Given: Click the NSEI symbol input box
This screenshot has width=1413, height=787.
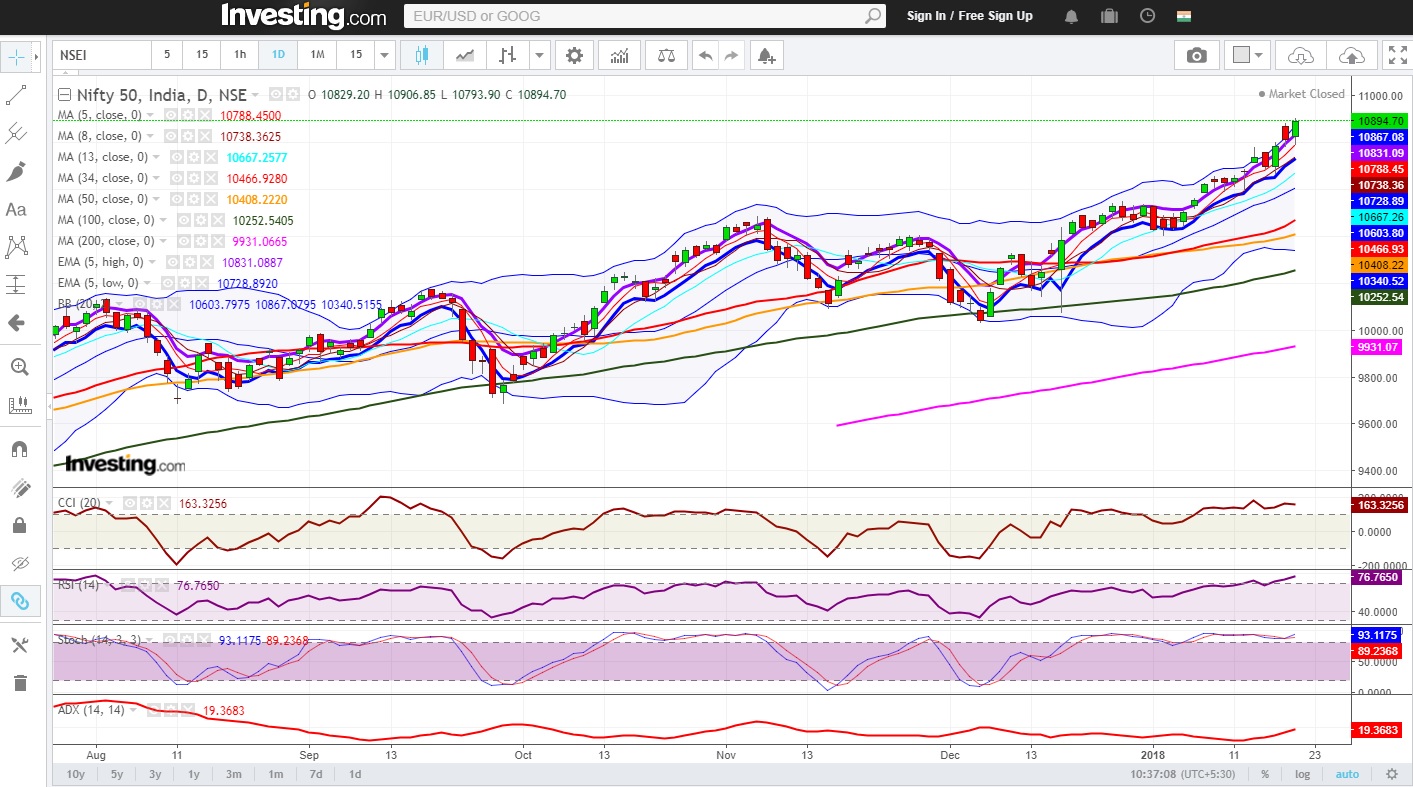Looking at the screenshot, I should 101,55.
